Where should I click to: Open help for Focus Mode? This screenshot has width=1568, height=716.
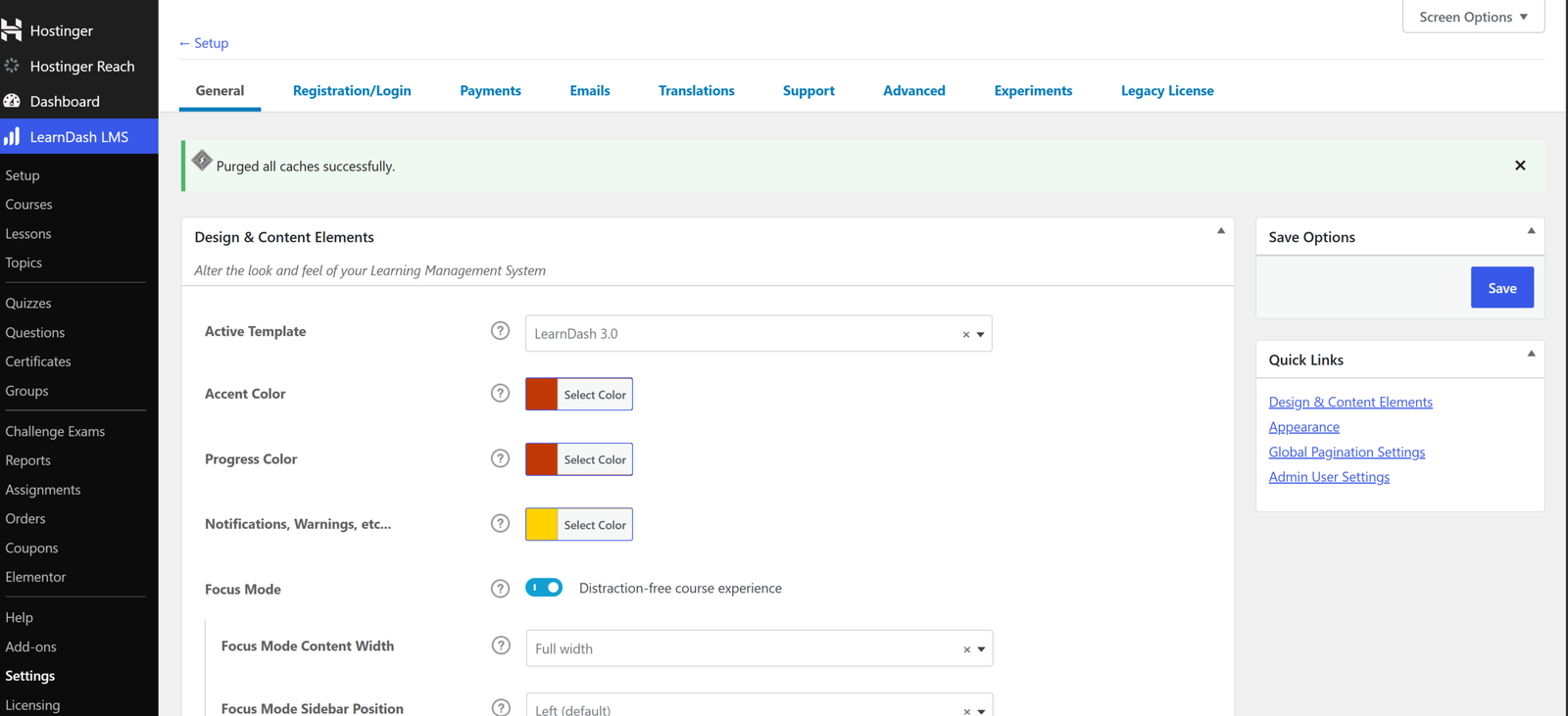click(500, 589)
